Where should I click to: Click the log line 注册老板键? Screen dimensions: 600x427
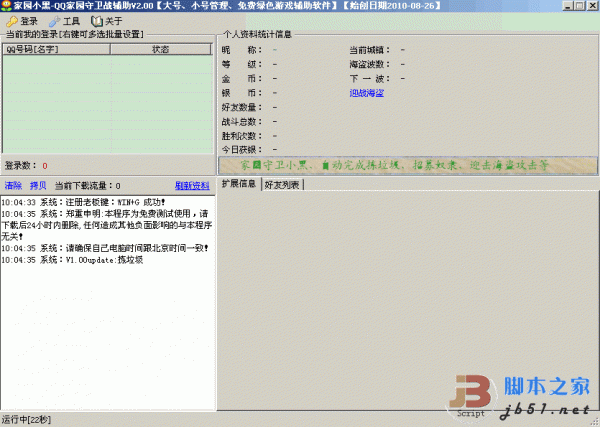pyautogui.click(x=83, y=202)
